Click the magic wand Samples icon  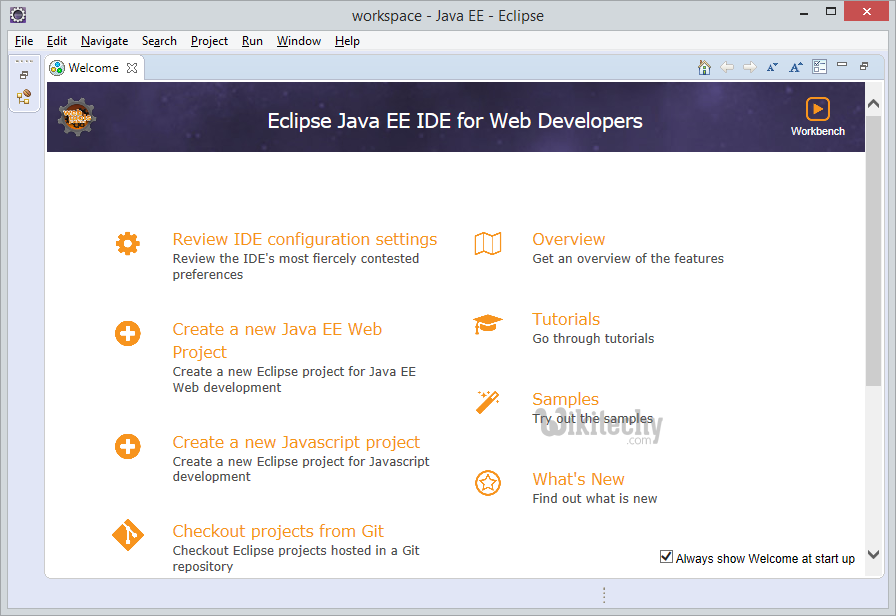click(487, 403)
